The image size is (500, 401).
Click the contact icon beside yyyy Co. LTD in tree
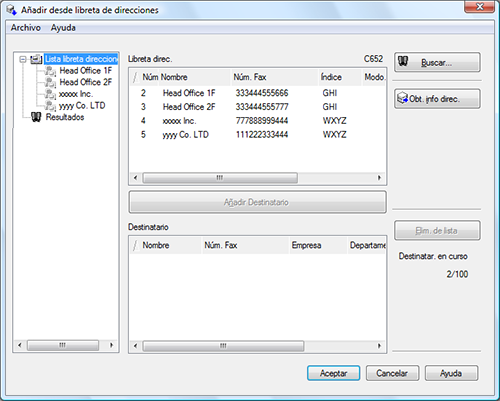tap(50, 105)
